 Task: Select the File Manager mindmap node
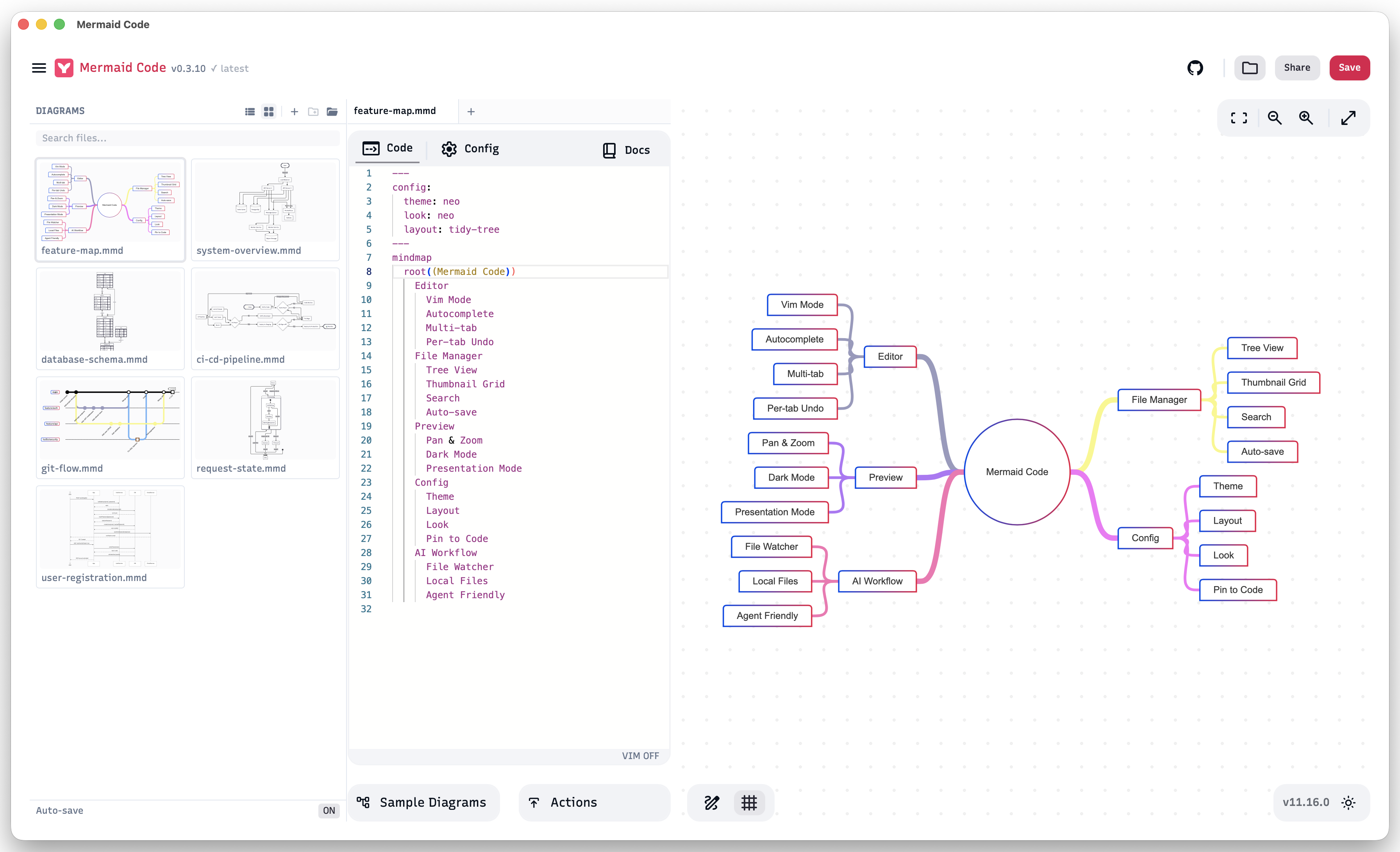pos(1159,400)
